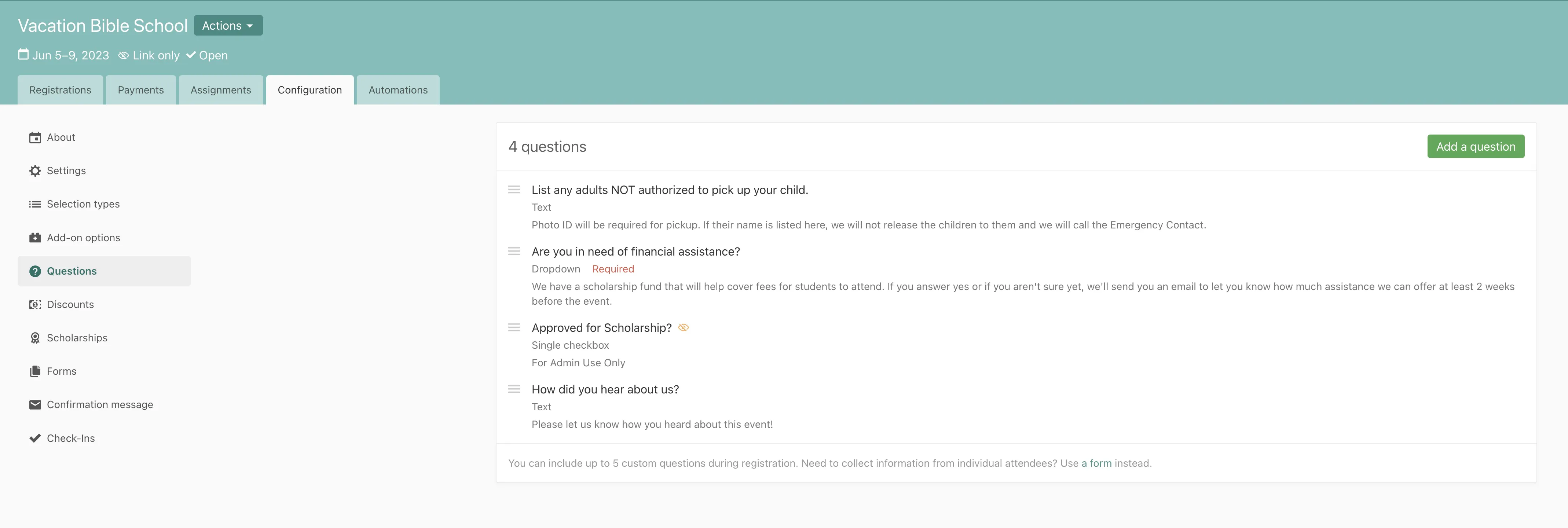Click the Selection types list icon
Viewport: 1568px width, 528px height.
[x=35, y=204]
